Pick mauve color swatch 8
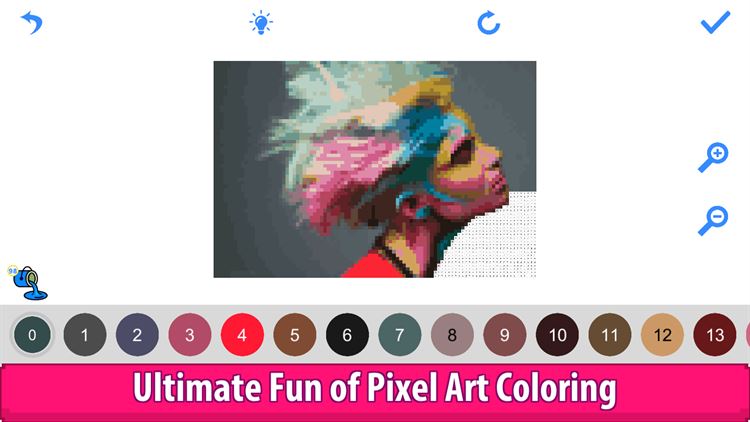Screen dimensions: 750x422 click(452, 334)
